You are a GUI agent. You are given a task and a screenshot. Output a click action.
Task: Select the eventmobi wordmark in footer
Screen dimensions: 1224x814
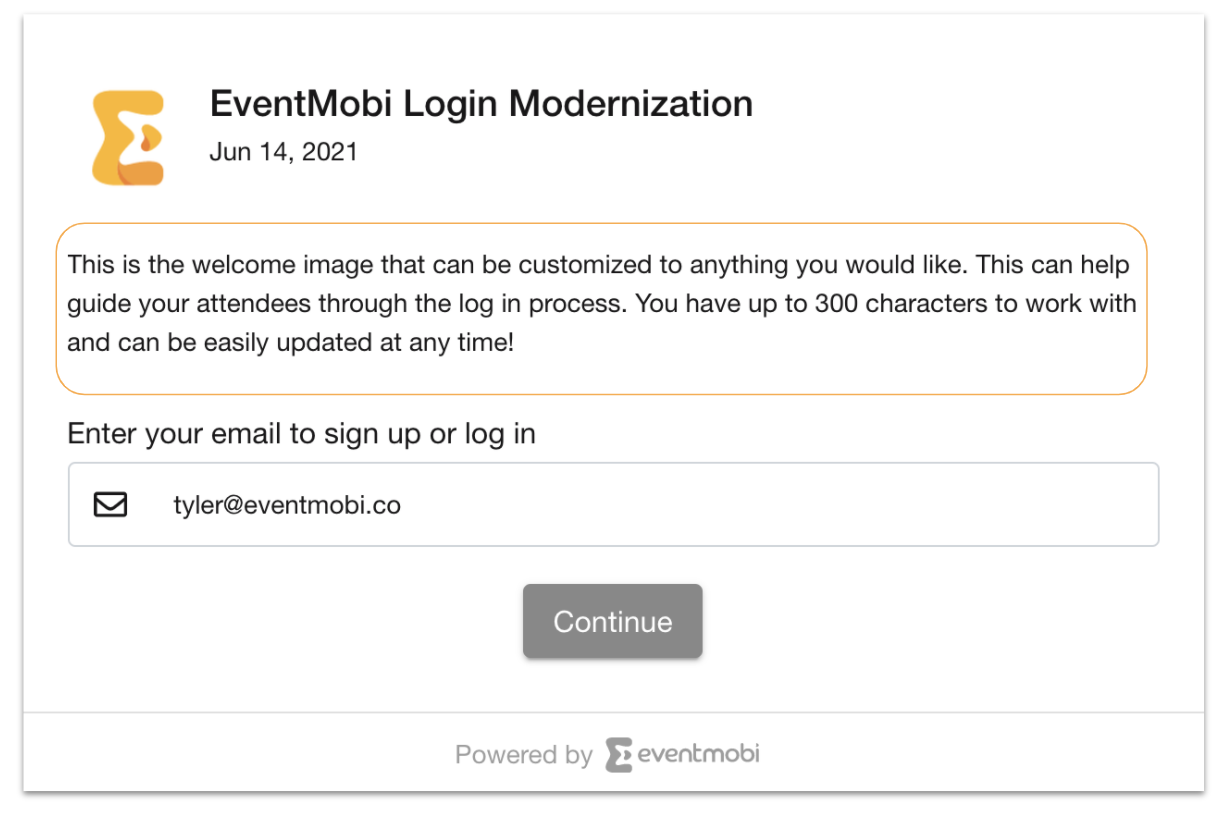698,753
